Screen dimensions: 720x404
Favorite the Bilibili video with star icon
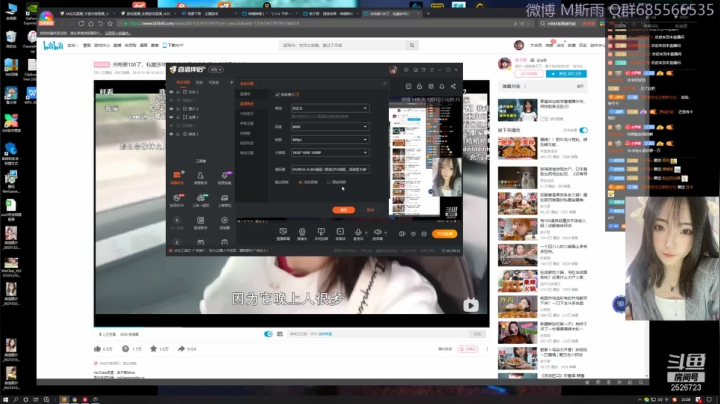pyautogui.click(x=153, y=349)
